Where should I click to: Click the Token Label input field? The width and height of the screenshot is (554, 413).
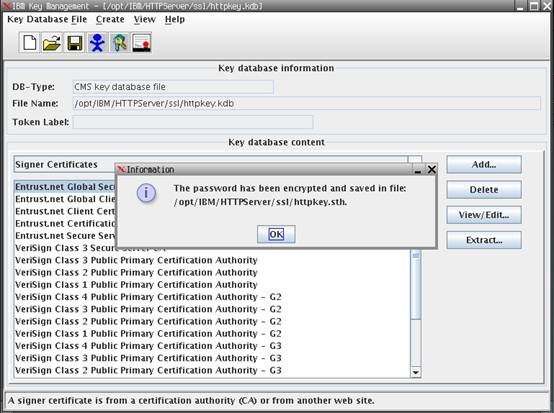(x=193, y=122)
